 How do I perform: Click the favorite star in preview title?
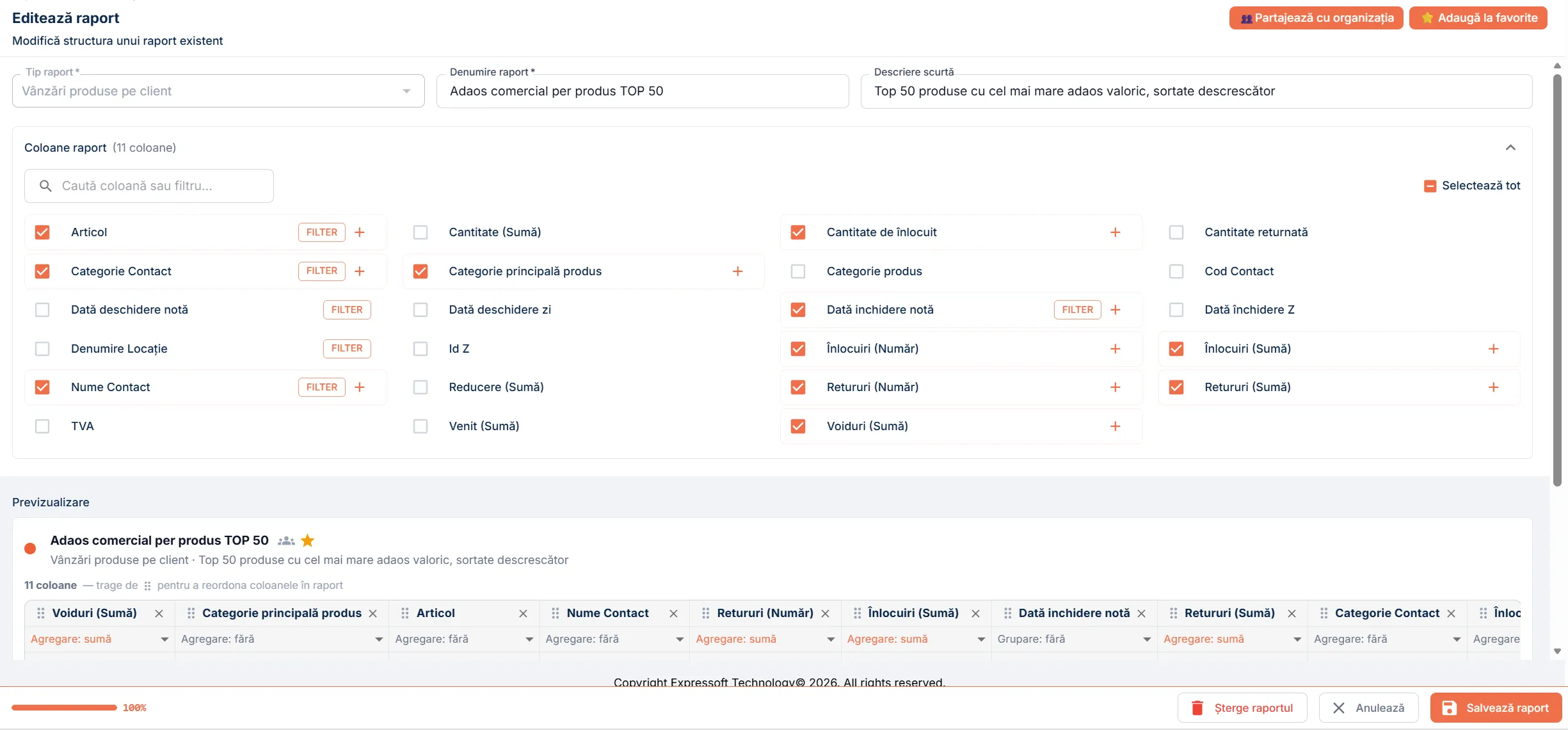(308, 541)
